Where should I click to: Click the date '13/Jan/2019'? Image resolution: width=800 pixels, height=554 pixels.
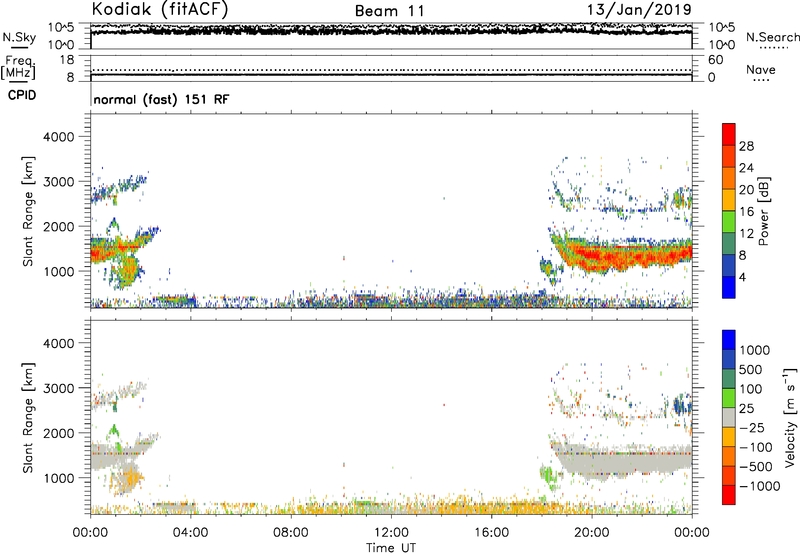coord(639,10)
